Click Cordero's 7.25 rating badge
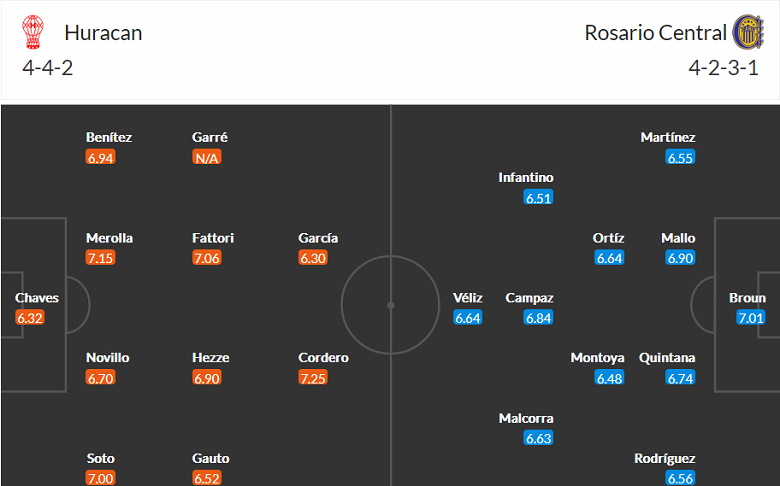The width and height of the screenshot is (780, 486). pos(312,378)
